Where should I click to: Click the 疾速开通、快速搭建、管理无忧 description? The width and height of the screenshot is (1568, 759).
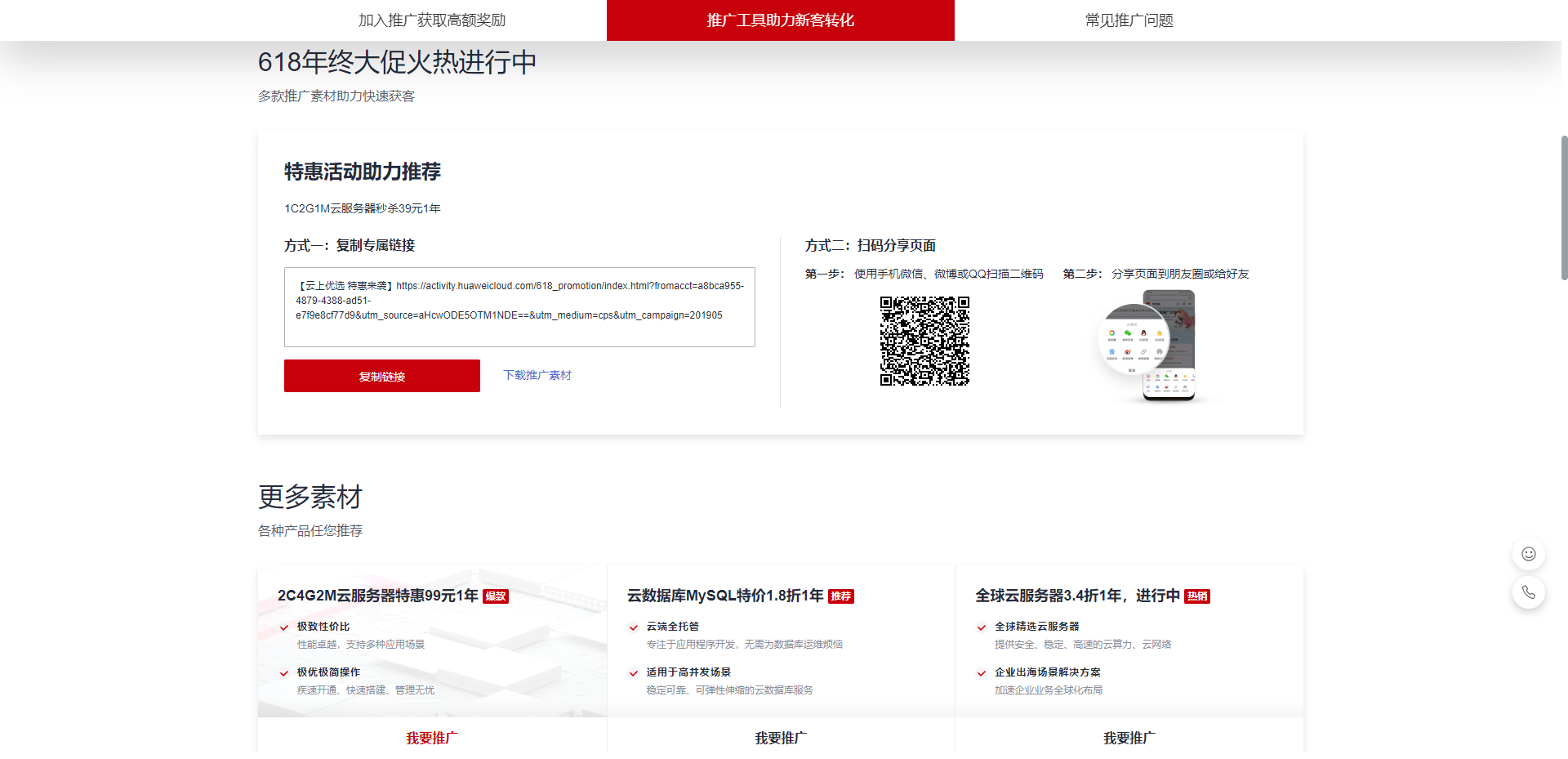pos(366,690)
